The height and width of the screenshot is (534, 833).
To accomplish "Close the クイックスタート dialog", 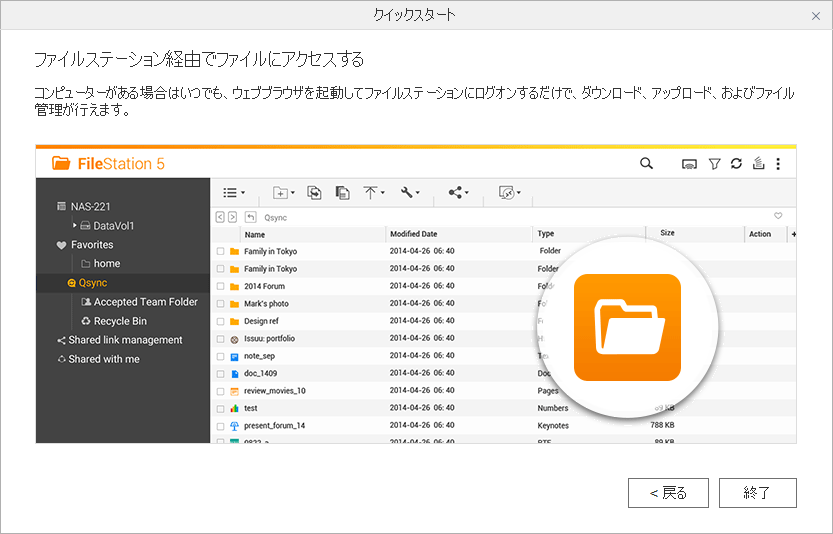I will click(x=816, y=16).
